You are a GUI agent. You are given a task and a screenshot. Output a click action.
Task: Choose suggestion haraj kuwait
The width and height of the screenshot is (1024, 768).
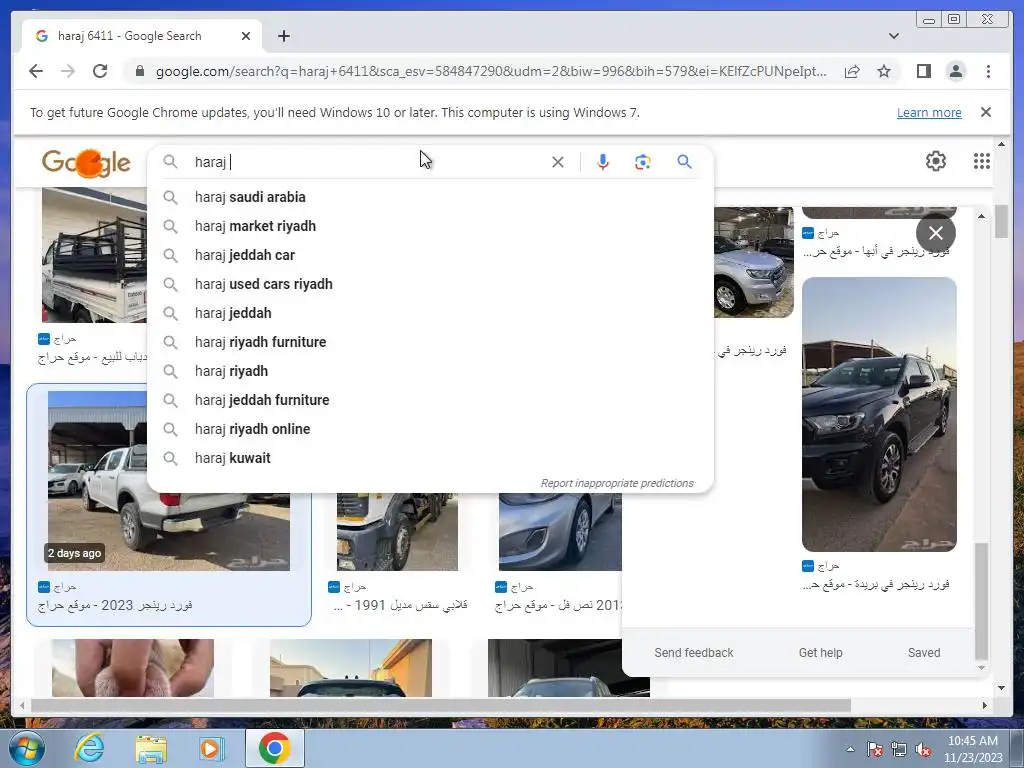430,458
